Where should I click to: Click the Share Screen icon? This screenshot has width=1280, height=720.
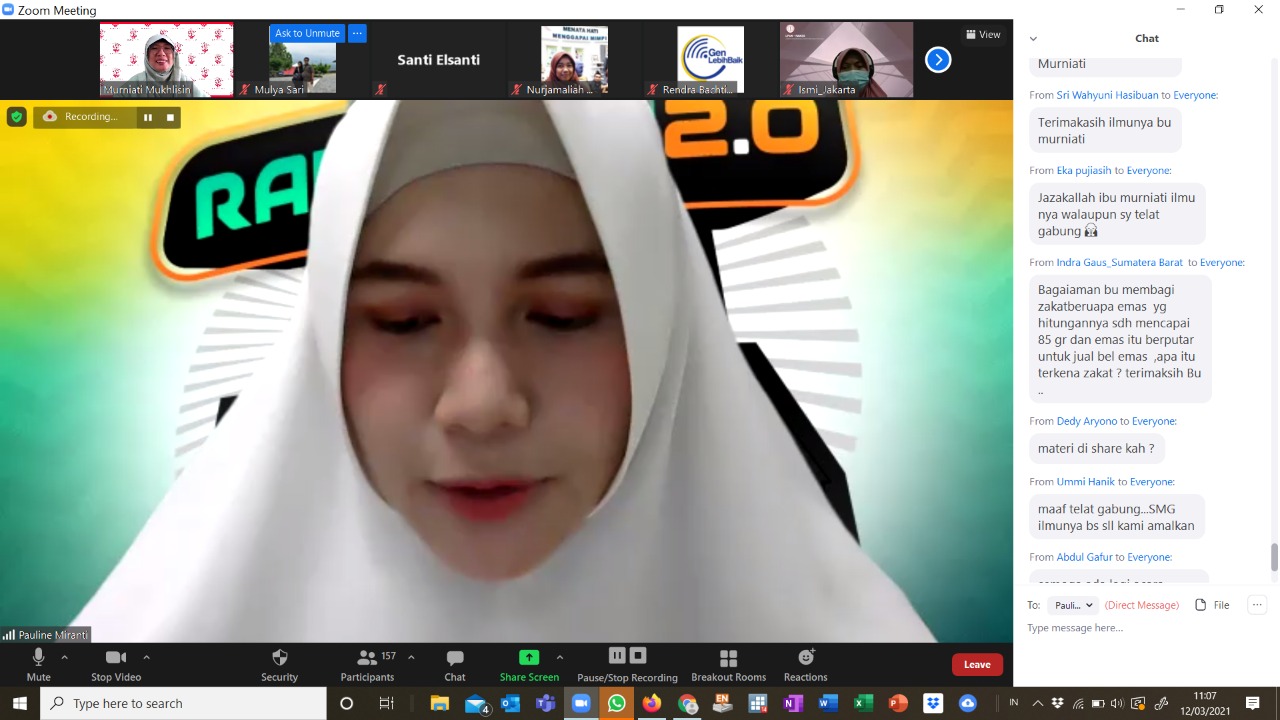pos(529,658)
